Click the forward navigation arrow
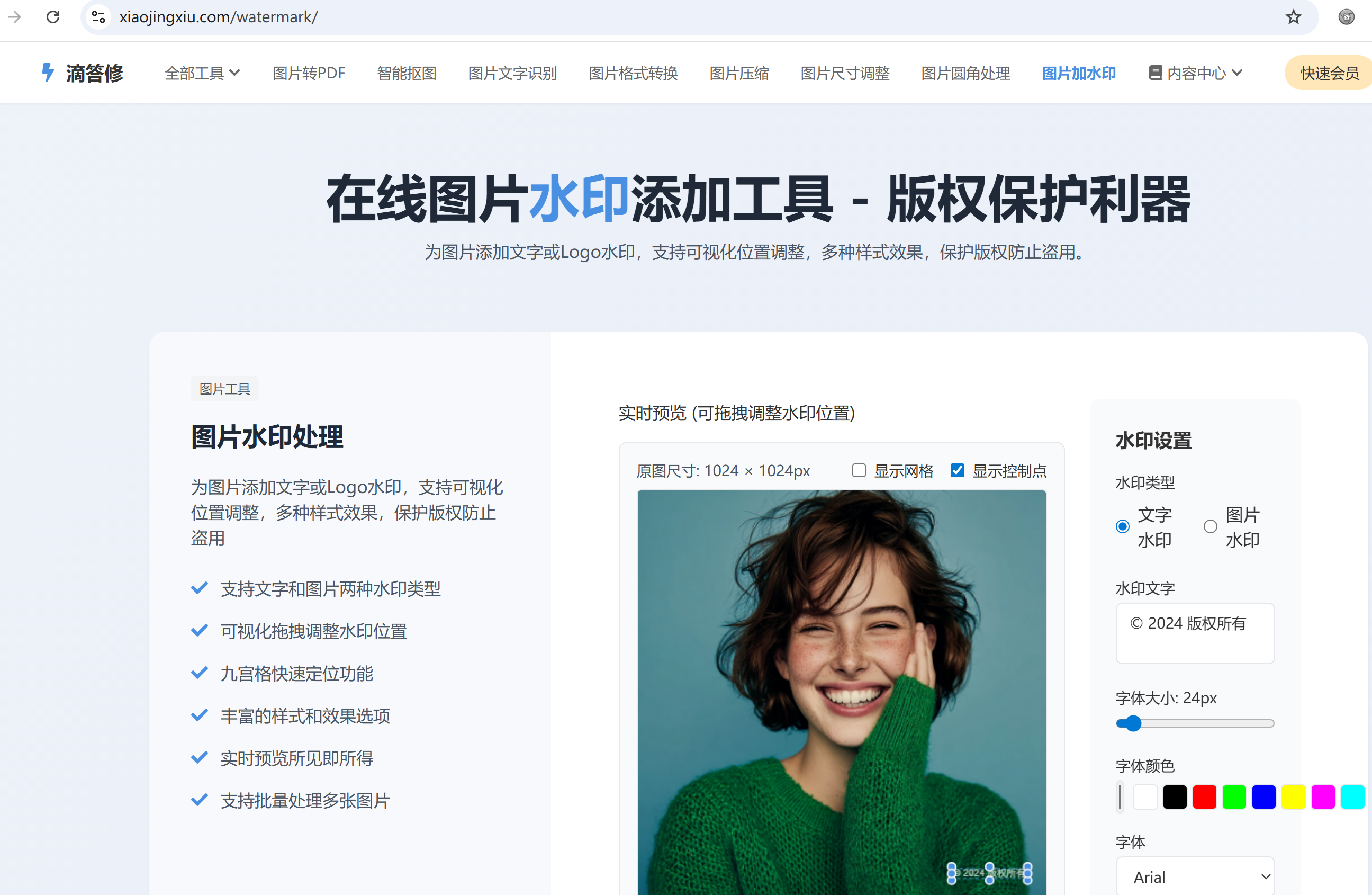Viewport: 1372px width, 895px height. [x=15, y=17]
